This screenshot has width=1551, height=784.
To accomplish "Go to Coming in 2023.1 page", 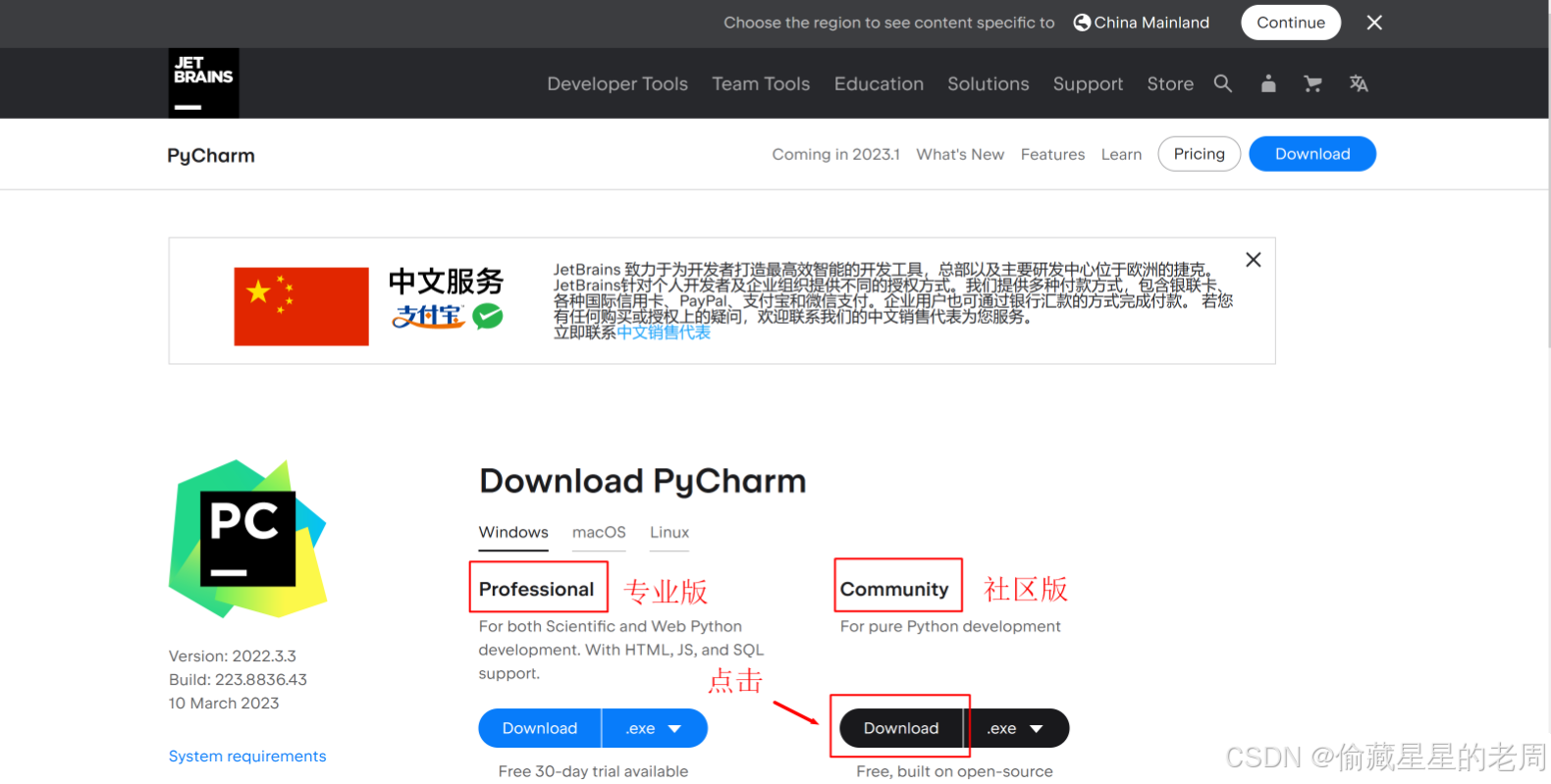I will pos(835,154).
